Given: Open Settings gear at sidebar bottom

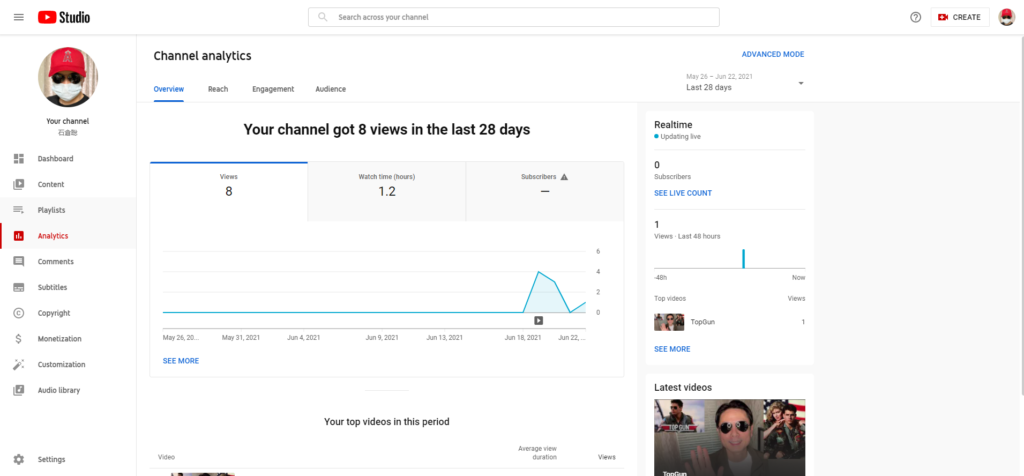Looking at the screenshot, I should tap(51, 459).
